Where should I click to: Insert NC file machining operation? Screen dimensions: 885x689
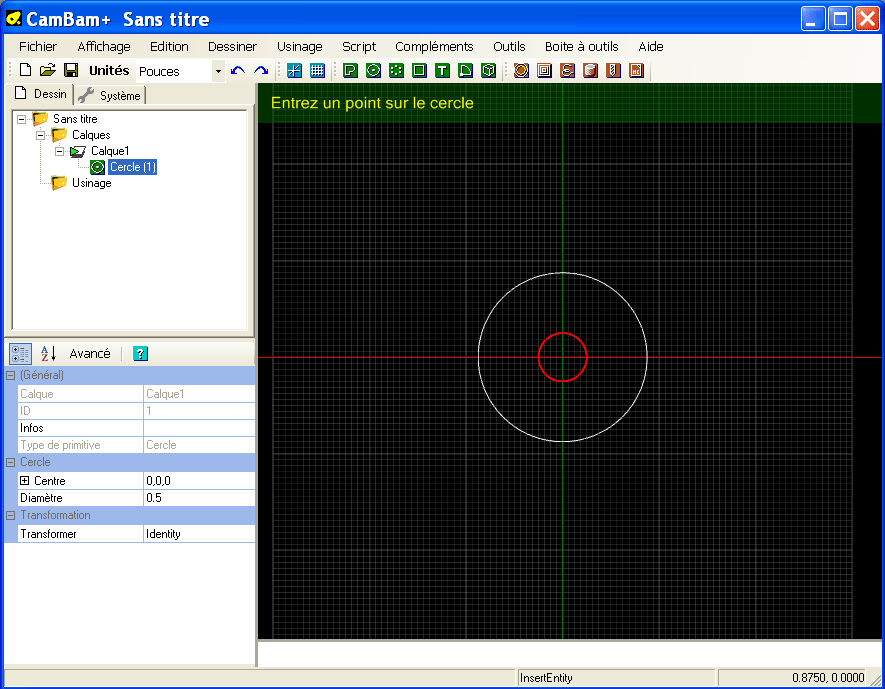click(x=637, y=71)
